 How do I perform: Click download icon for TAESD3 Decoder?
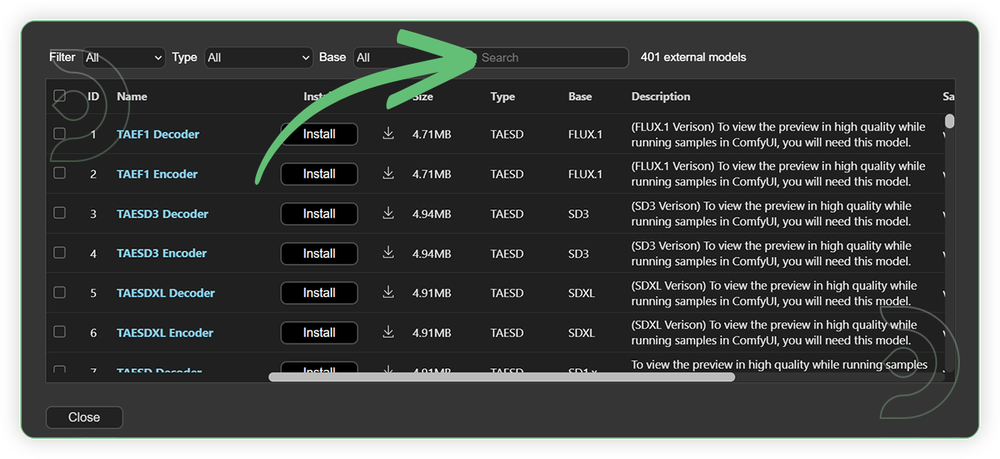tap(388, 213)
